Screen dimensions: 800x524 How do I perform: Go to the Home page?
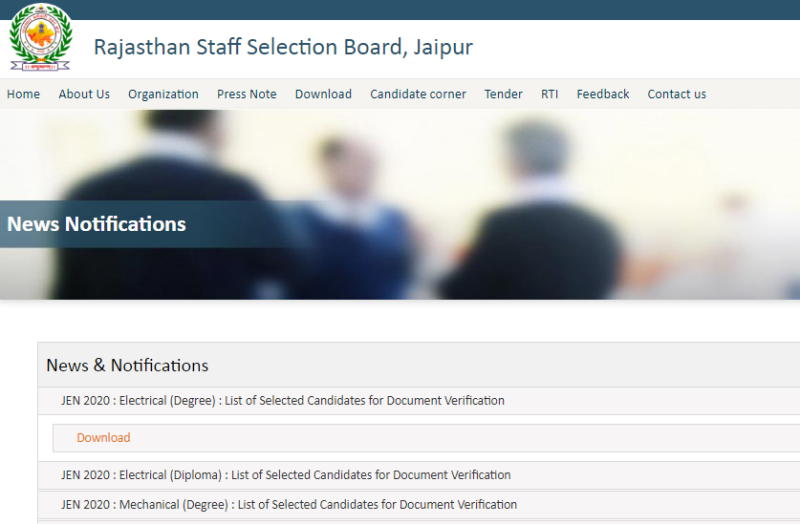pyautogui.click(x=23, y=94)
